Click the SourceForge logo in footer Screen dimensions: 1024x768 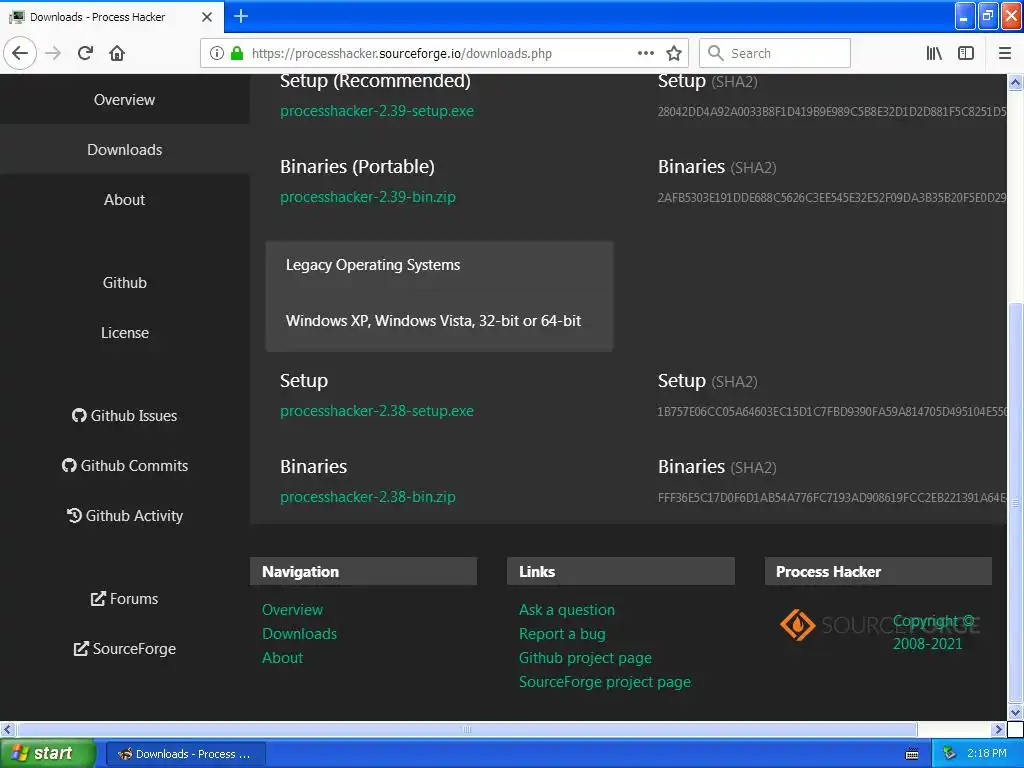[878, 625]
